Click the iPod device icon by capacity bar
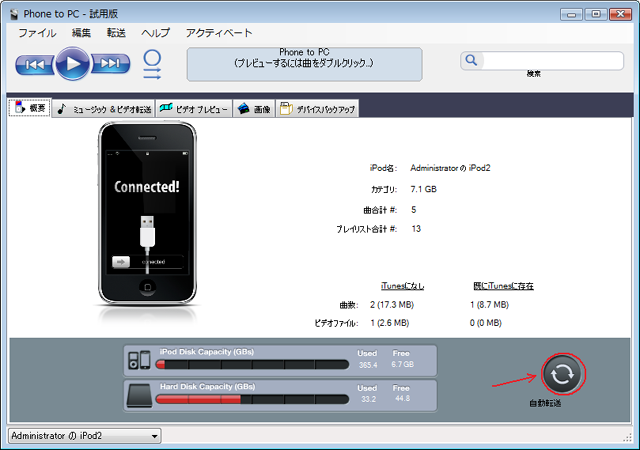 point(140,360)
